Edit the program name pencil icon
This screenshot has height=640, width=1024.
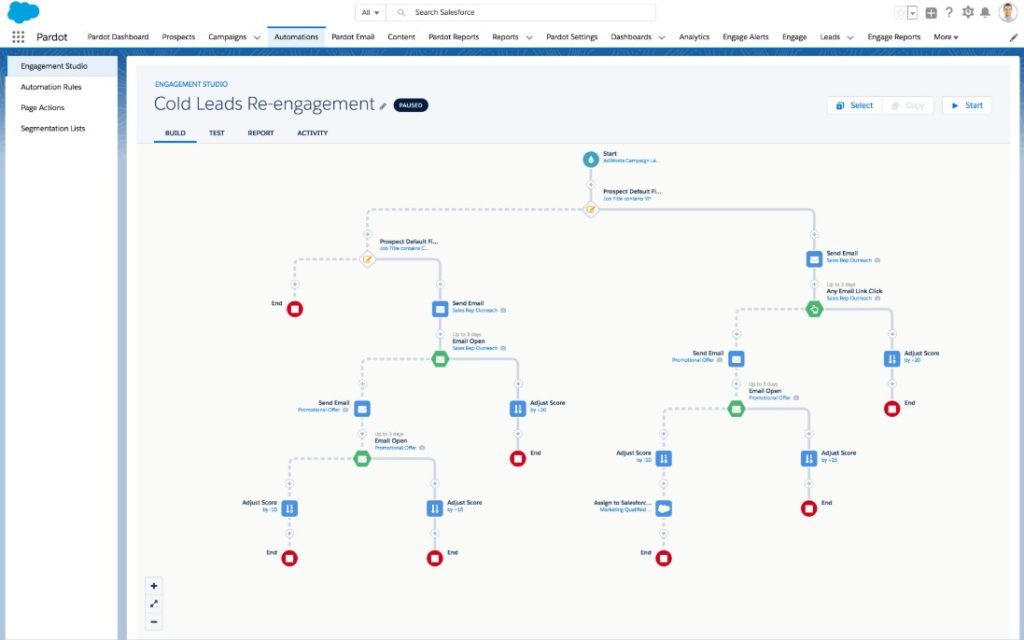383,106
